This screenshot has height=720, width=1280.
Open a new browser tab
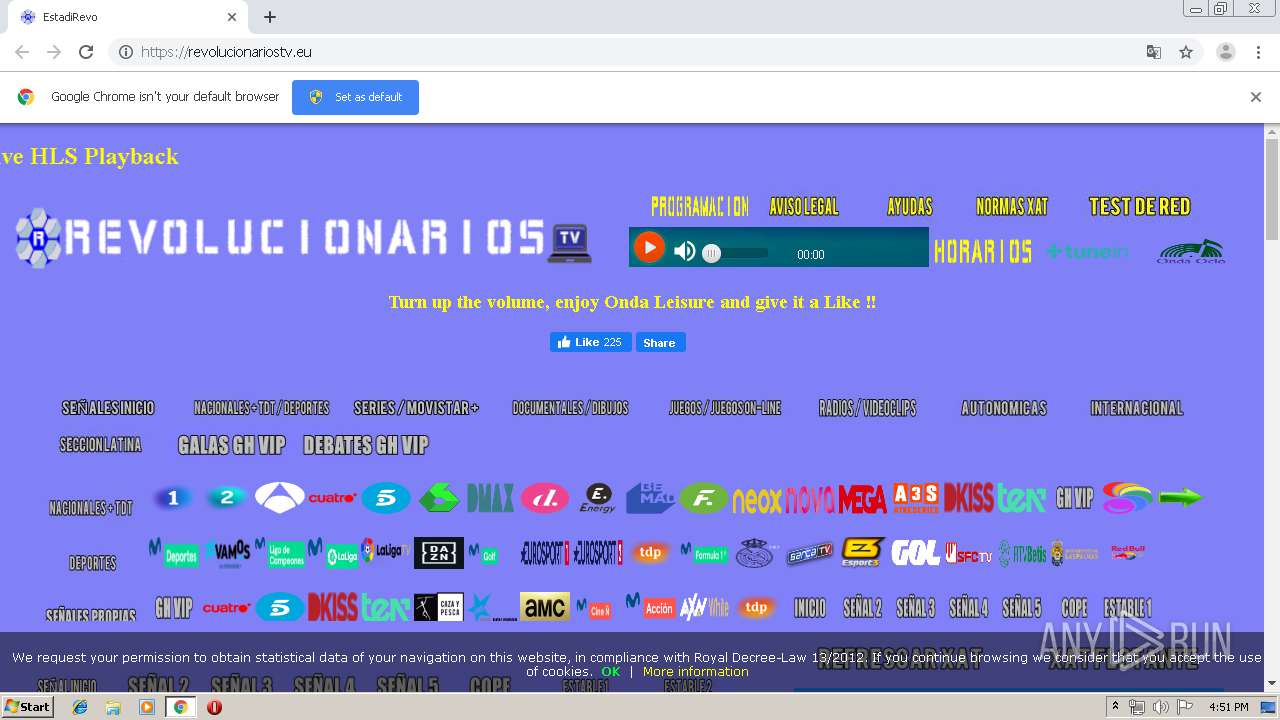pyautogui.click(x=270, y=17)
